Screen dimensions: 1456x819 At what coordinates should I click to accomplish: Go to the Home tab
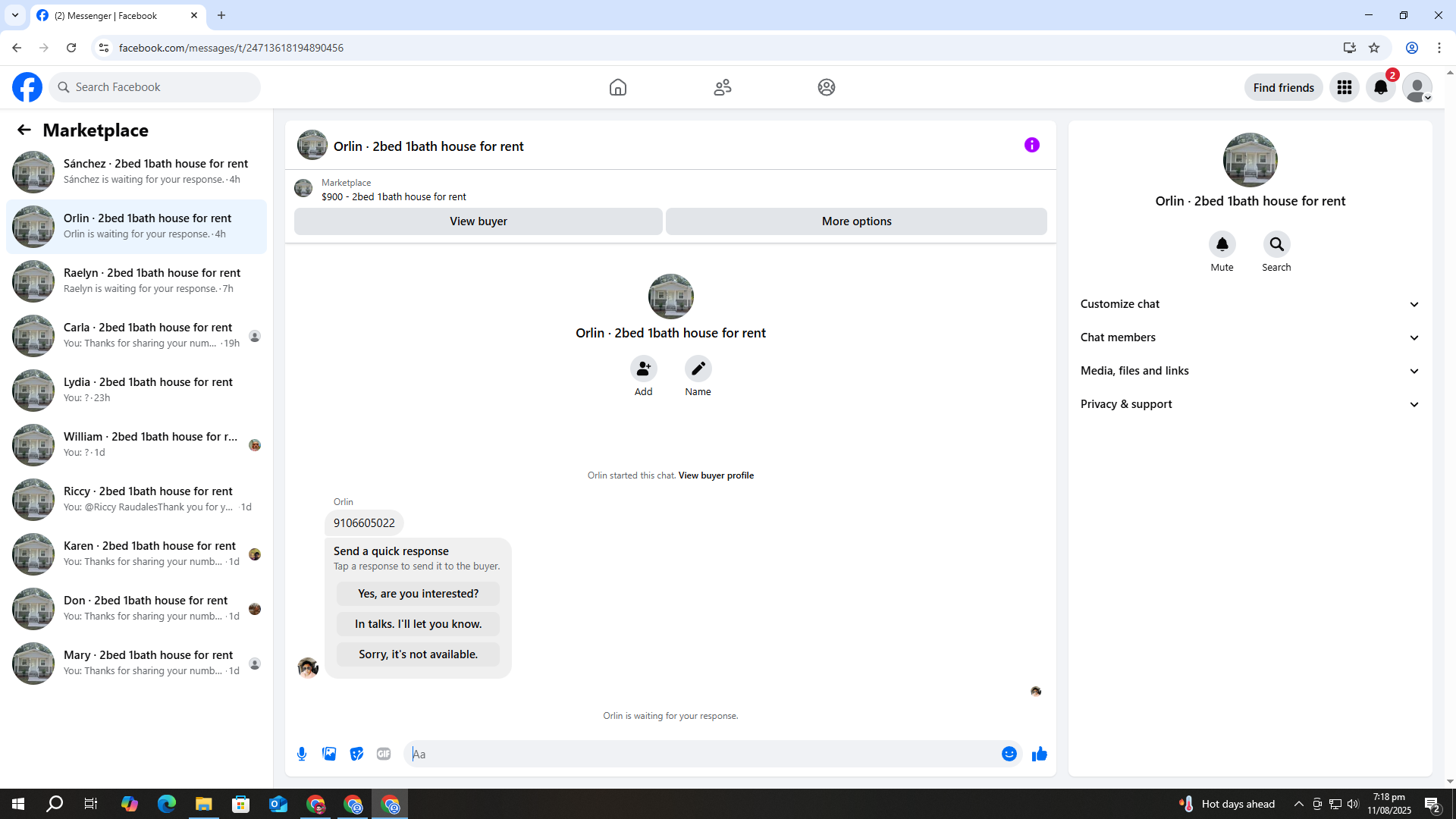(617, 87)
